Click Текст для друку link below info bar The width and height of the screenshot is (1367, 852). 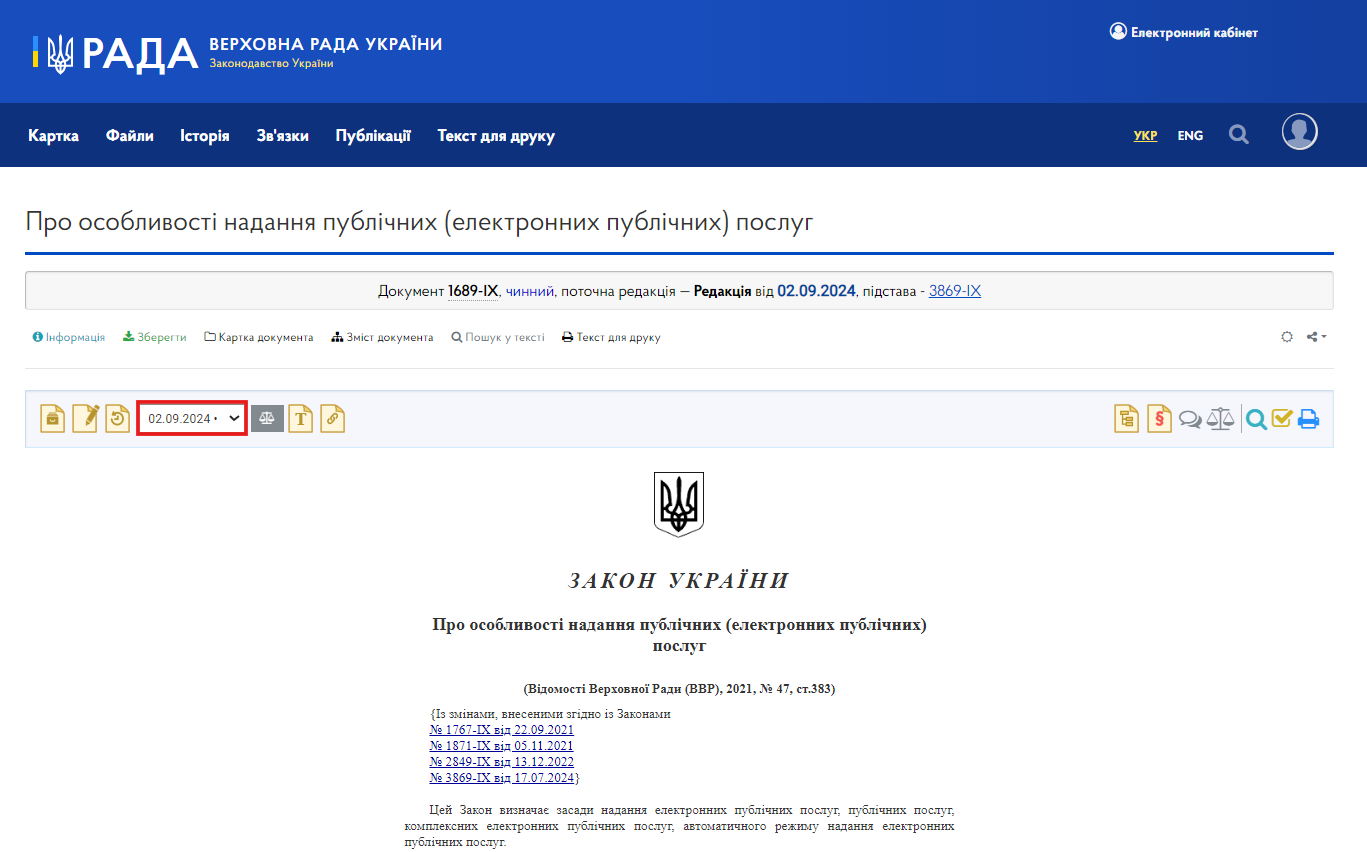(x=611, y=337)
